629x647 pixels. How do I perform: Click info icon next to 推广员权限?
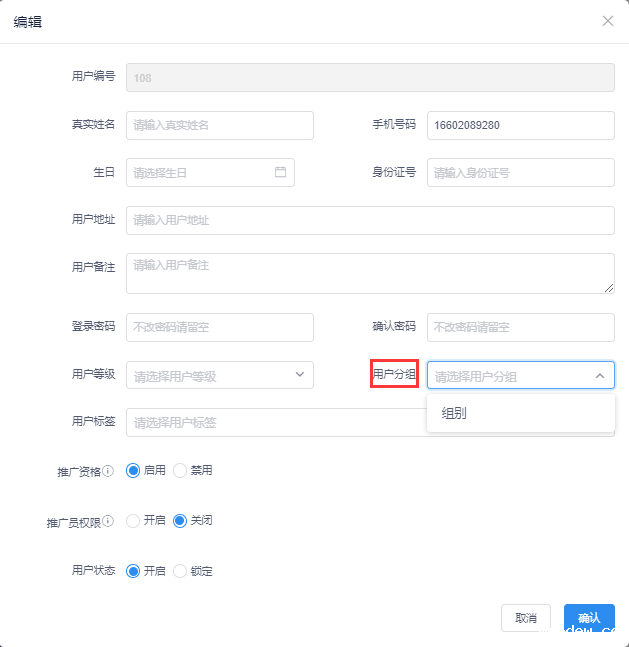[108, 521]
